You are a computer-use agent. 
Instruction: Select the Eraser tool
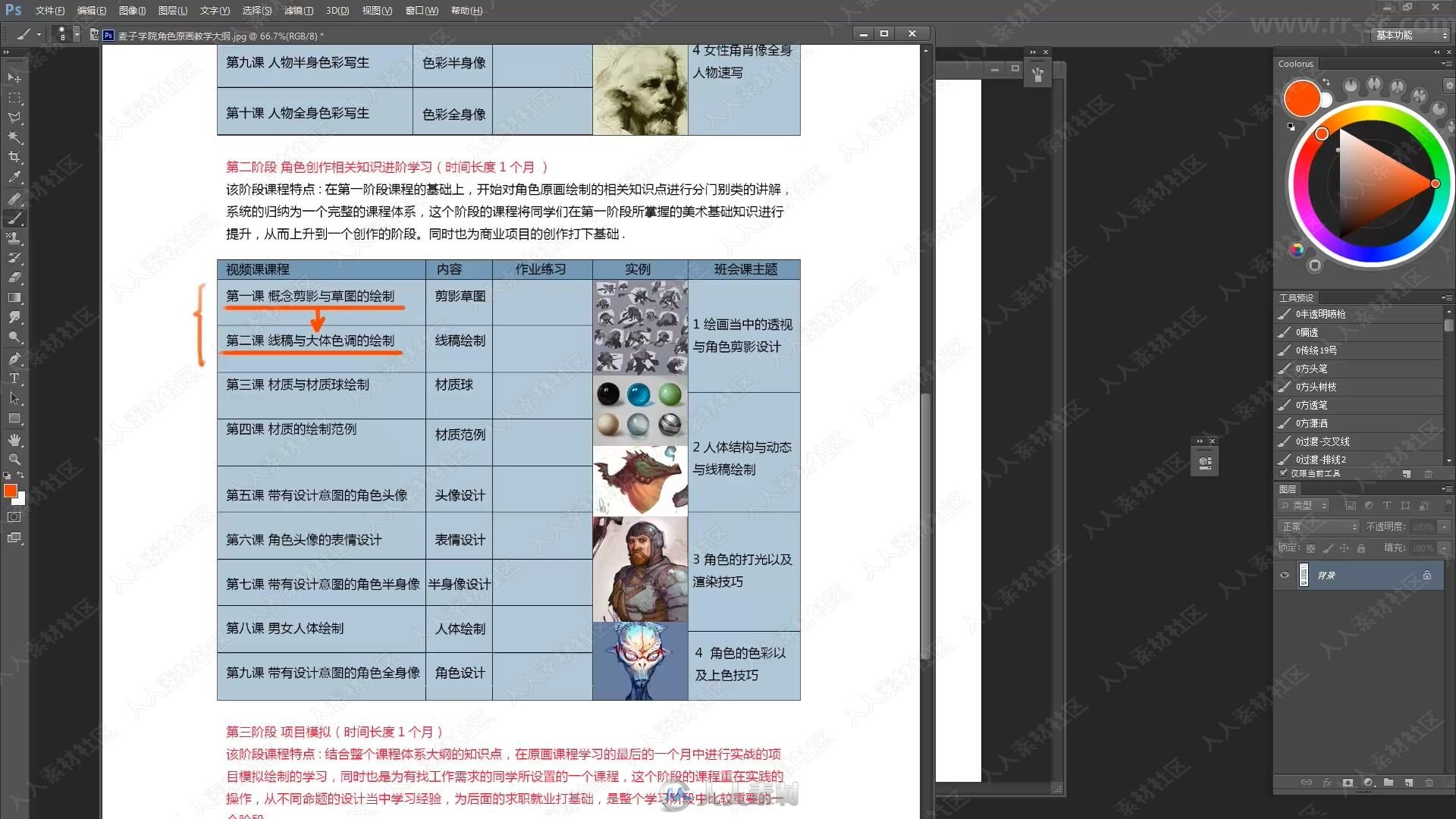point(14,278)
